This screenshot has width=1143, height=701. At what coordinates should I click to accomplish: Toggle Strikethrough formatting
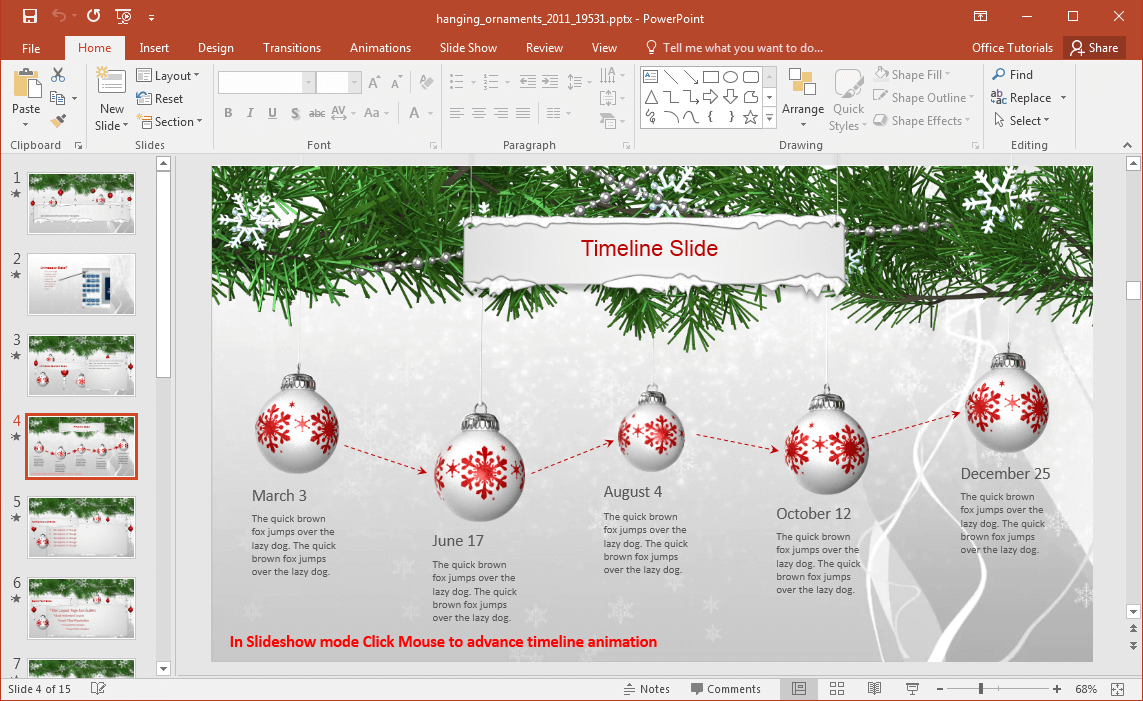[317, 113]
